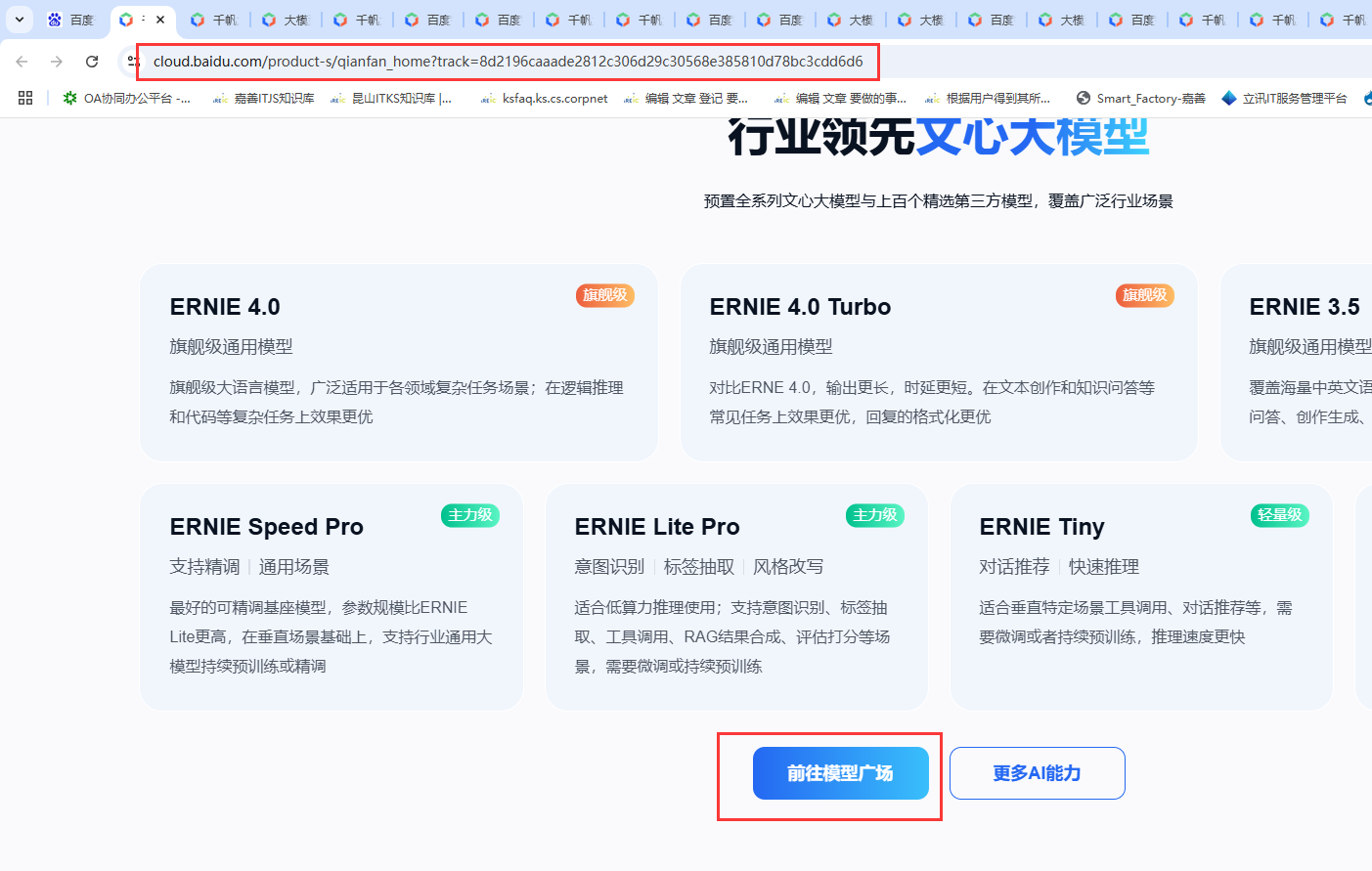The width and height of the screenshot is (1372, 871).
Task: Click 主力级 badge on ERNIE Lite Pro card
Action: click(x=875, y=515)
